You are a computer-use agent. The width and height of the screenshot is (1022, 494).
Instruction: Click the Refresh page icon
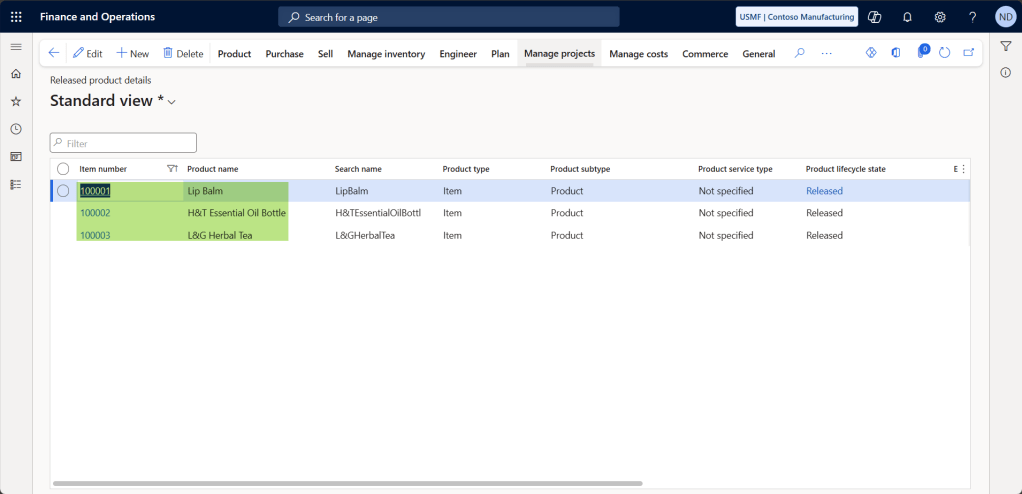click(x=945, y=53)
